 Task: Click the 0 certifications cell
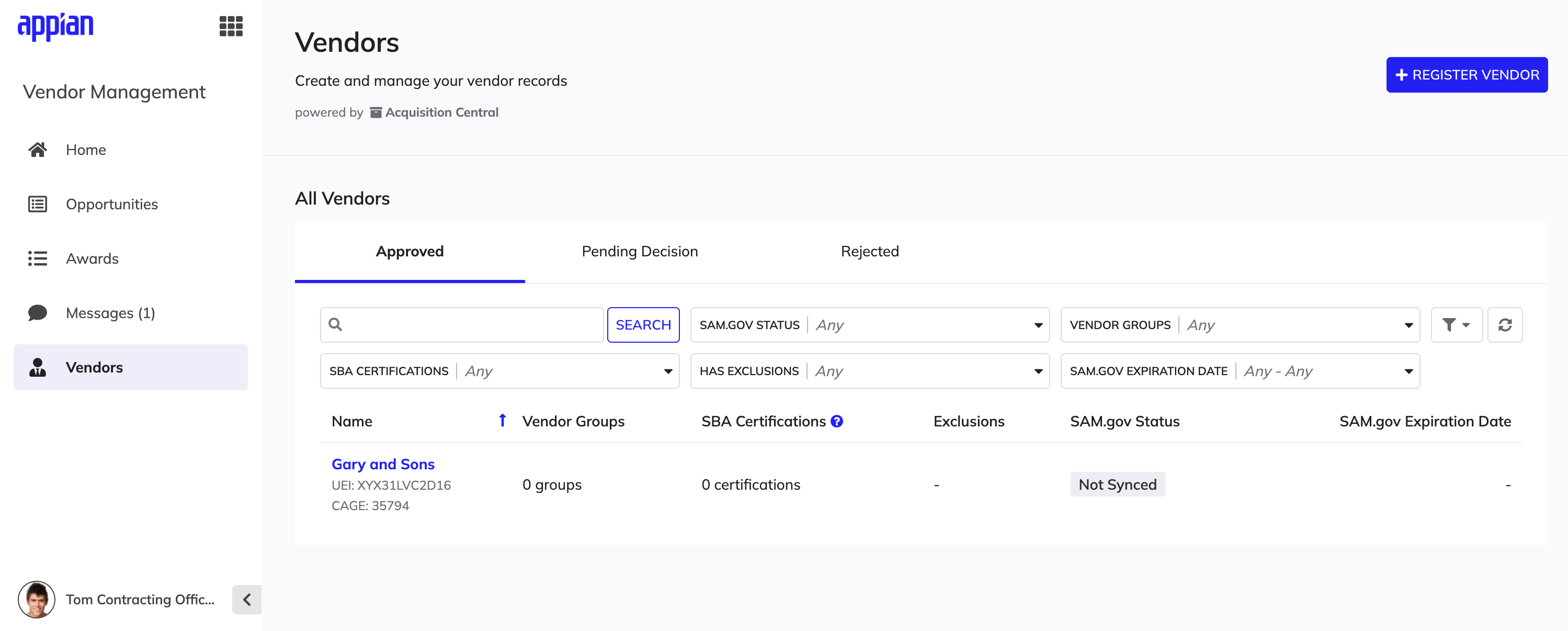(751, 485)
